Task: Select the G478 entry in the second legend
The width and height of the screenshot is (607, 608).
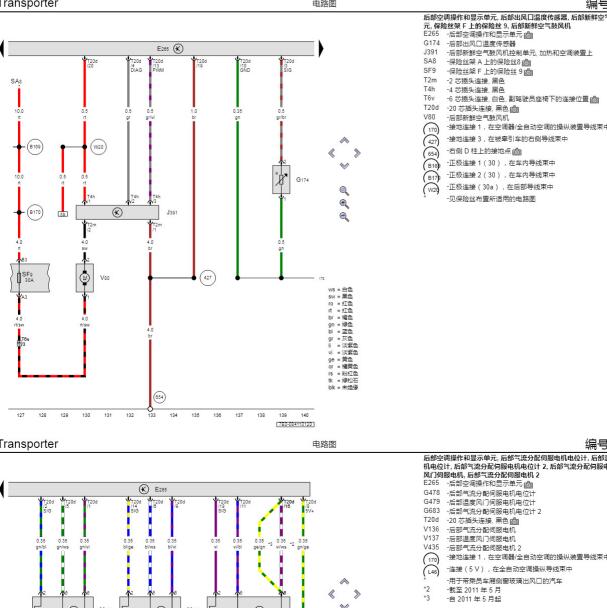Action: click(x=479, y=493)
